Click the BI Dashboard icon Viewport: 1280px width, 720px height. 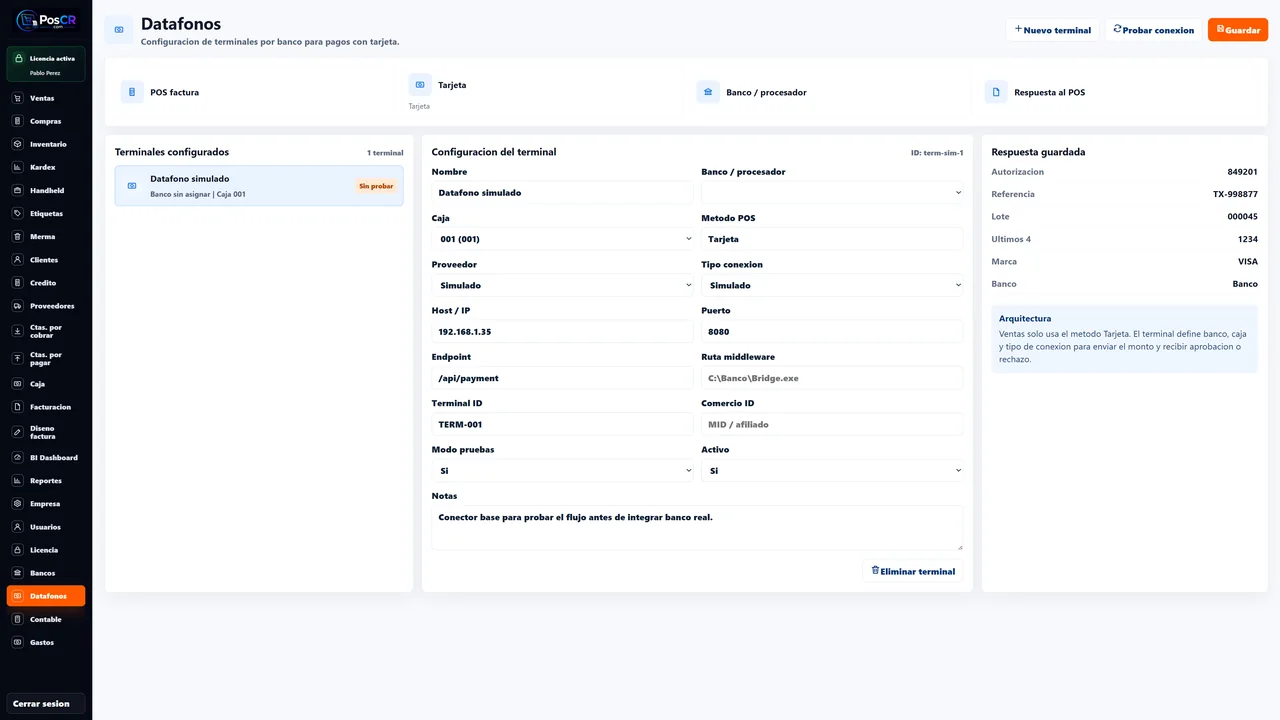17,458
